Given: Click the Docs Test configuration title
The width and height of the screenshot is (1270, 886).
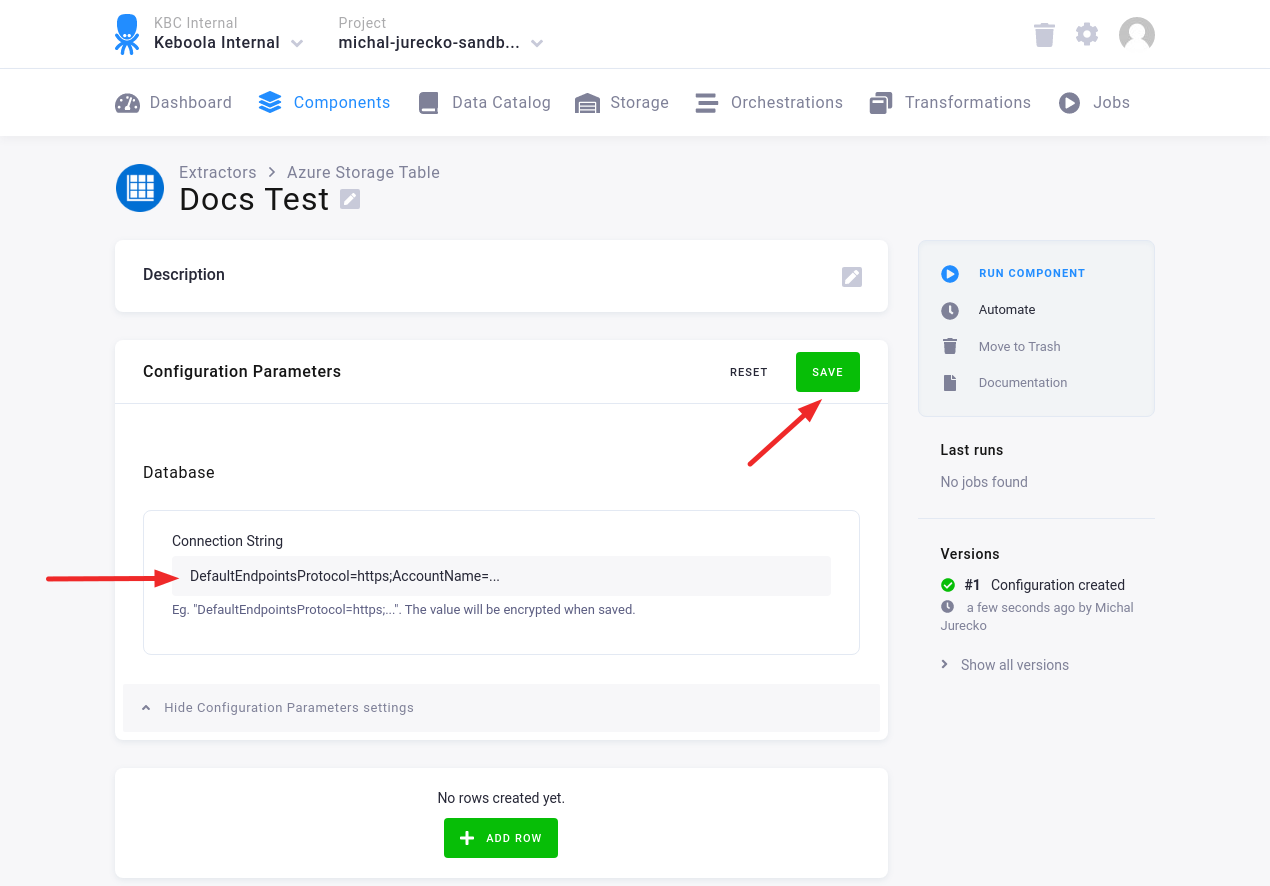Looking at the screenshot, I should [254, 199].
